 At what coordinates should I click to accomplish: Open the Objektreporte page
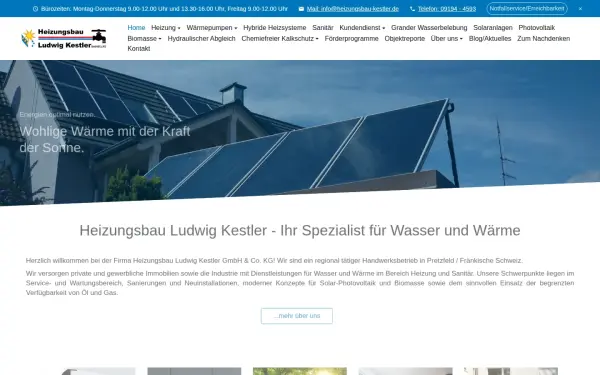tap(404, 38)
